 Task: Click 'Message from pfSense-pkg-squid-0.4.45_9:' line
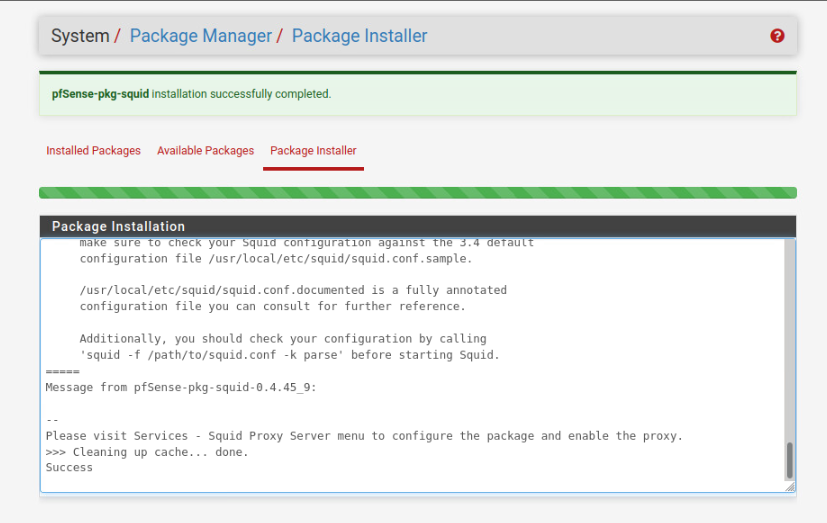tap(181, 388)
